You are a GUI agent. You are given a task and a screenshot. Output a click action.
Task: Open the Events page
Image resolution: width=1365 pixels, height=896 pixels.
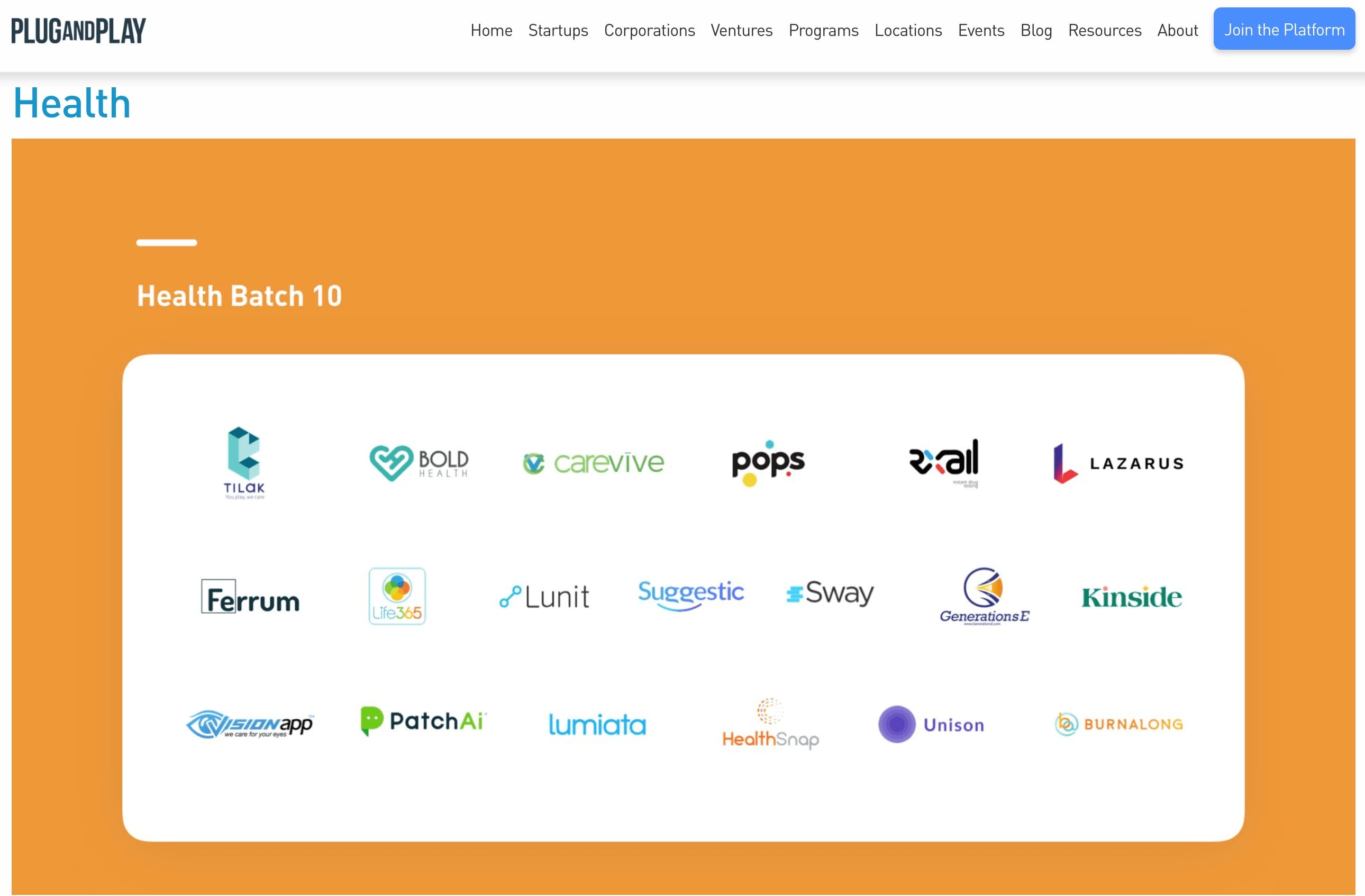point(981,30)
